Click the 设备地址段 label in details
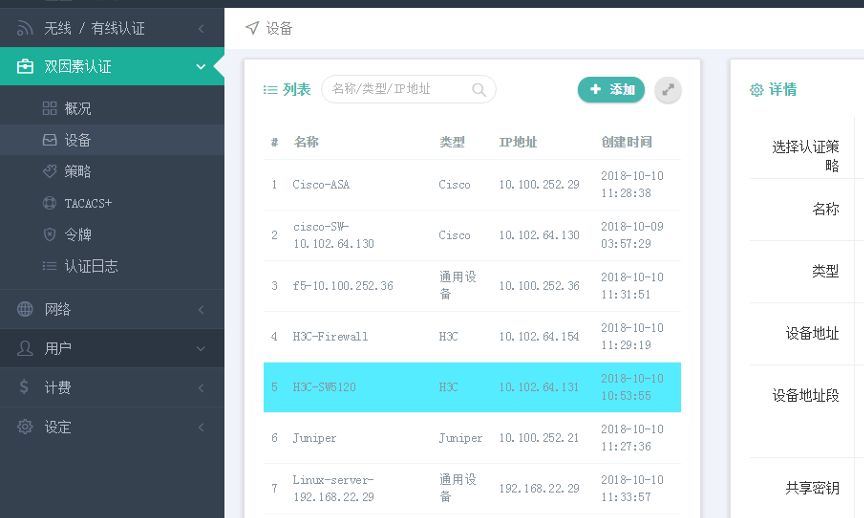 806,395
